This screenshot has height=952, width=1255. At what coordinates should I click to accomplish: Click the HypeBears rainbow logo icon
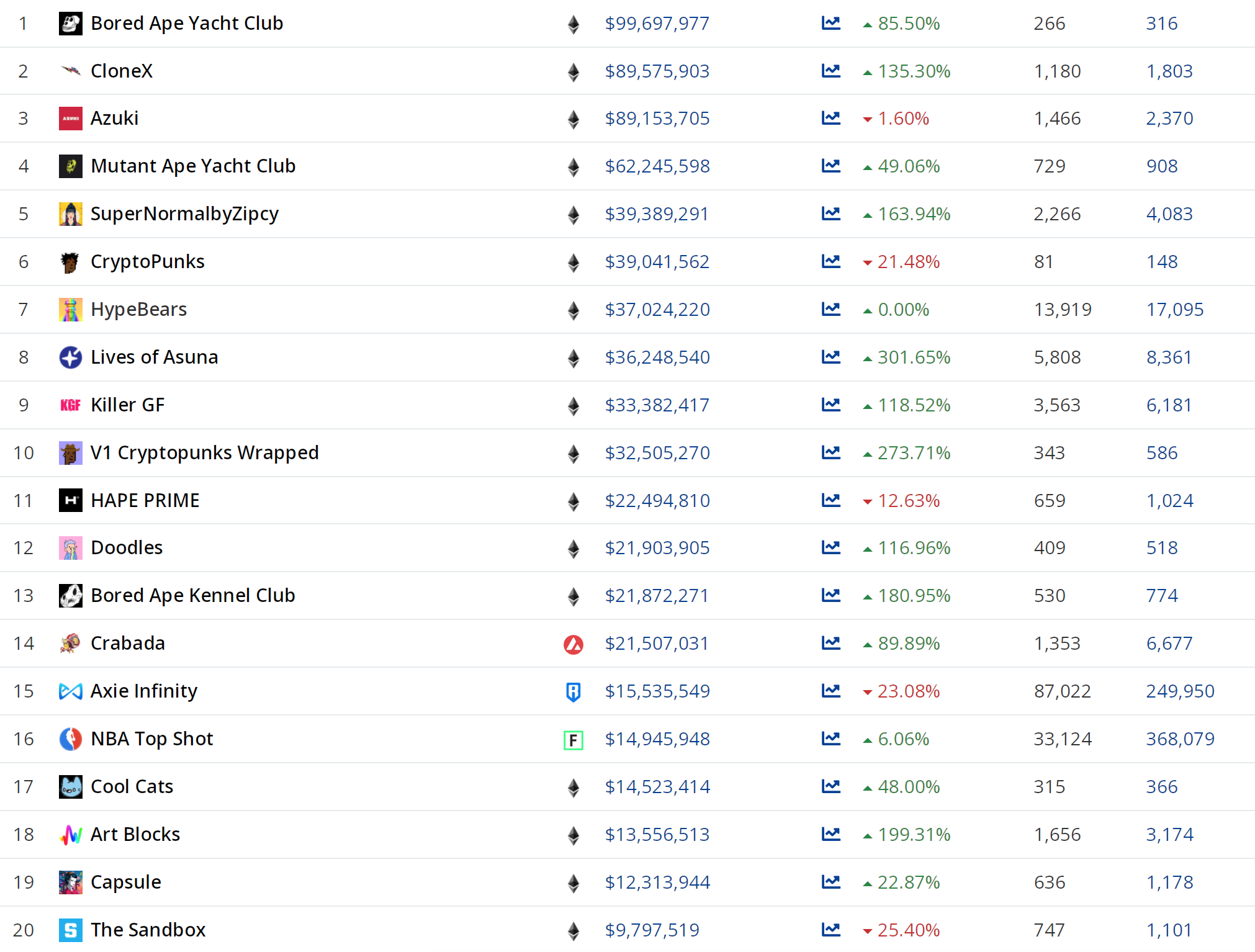[x=70, y=310]
